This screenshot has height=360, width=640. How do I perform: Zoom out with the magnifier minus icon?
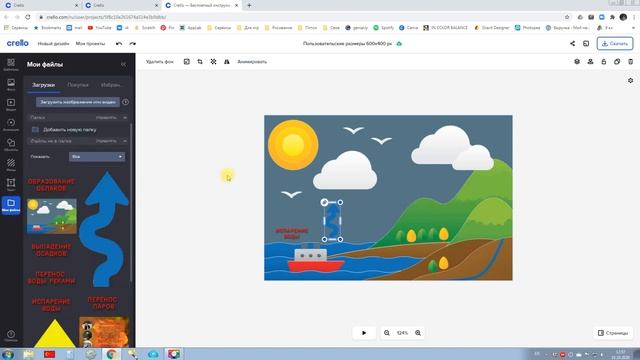(387, 333)
